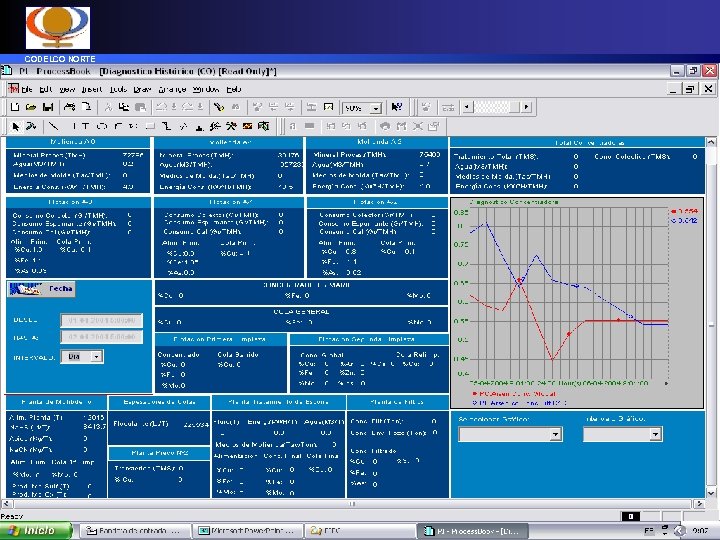Click the Inicio start button
This screenshot has height=540, width=720.
pos(34,529)
